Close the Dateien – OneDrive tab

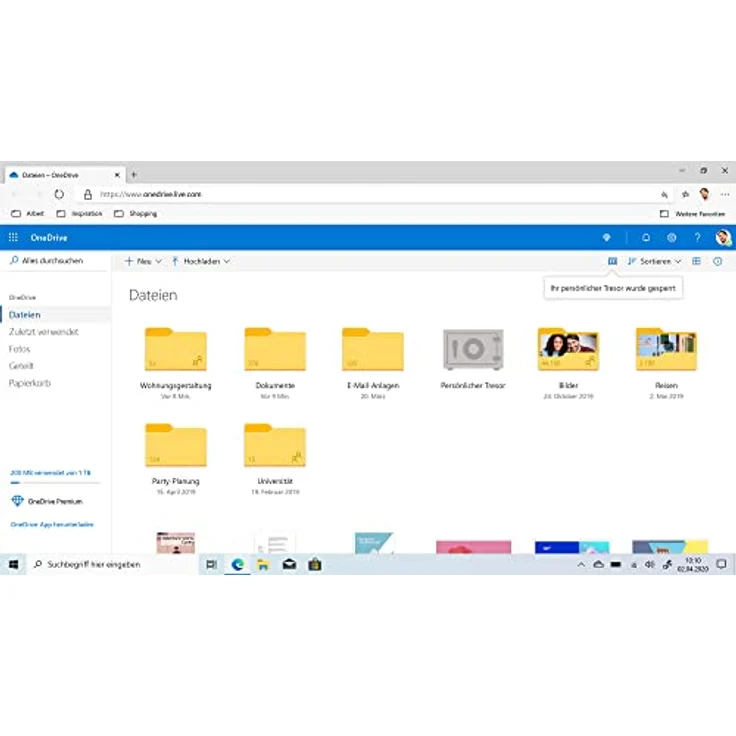[117, 175]
